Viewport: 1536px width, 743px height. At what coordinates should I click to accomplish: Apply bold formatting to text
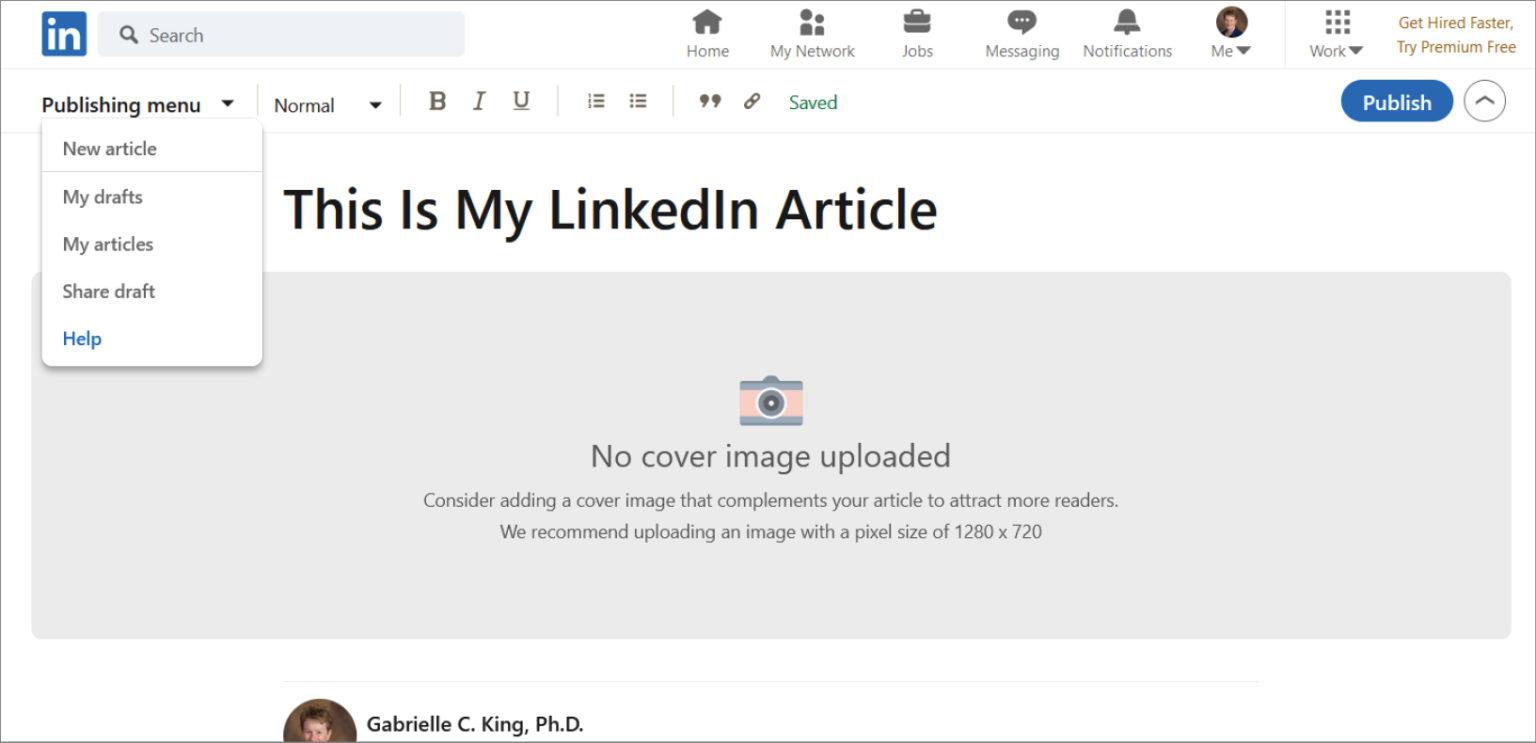437,100
